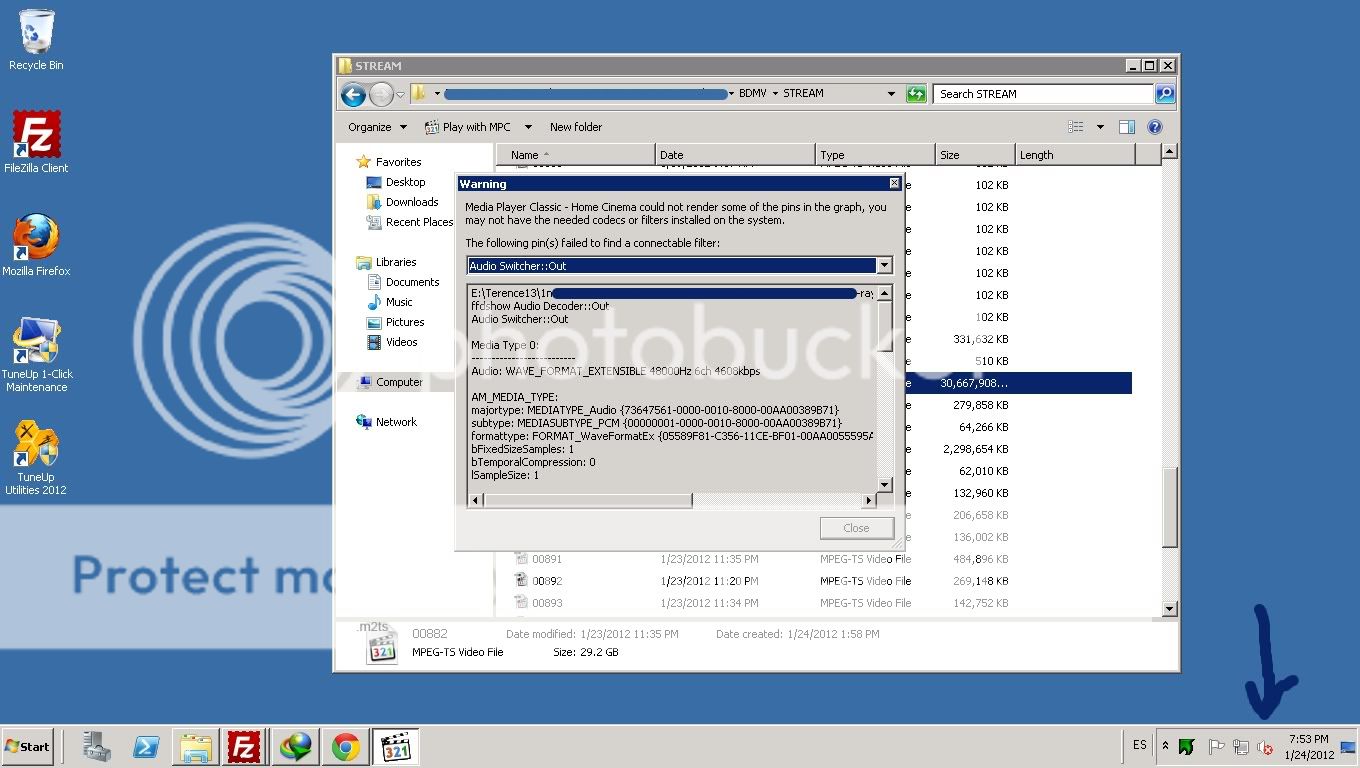Screen dimensions: 1360x768
Task: Open Mozilla Firefox desktop shortcut
Action: point(36,245)
